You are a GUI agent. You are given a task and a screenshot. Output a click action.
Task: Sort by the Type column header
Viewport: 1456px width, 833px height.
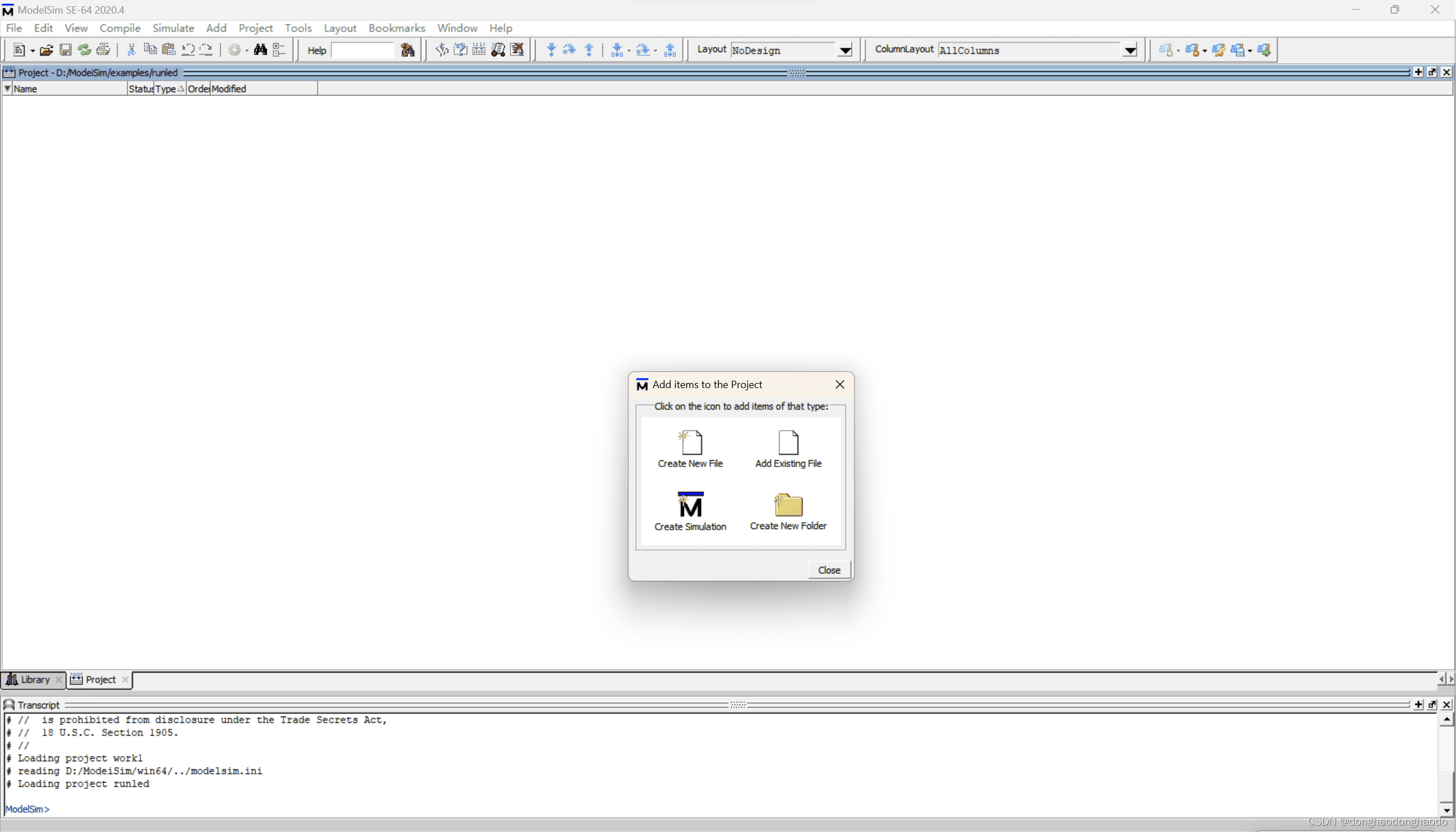click(x=166, y=89)
